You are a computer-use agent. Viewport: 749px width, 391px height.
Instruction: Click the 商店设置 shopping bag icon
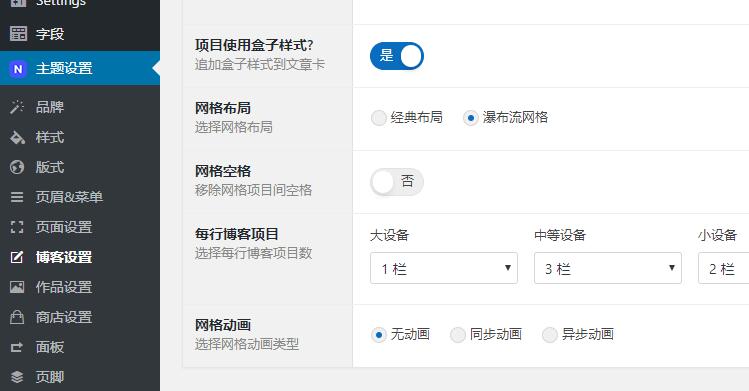click(x=17, y=317)
